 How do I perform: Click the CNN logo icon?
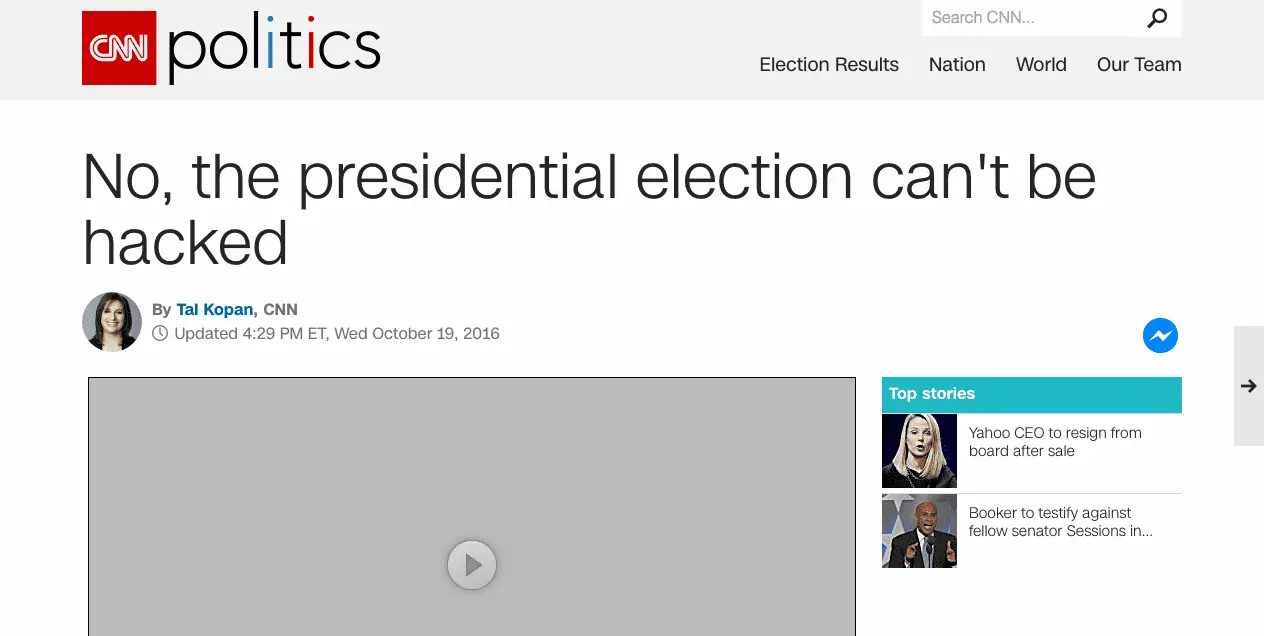click(x=119, y=48)
